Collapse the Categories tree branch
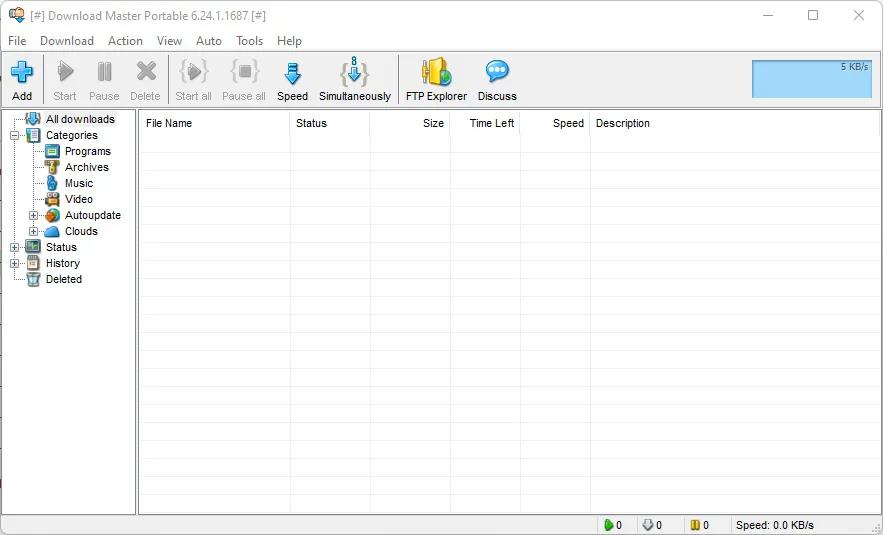The image size is (883, 535). point(15,135)
